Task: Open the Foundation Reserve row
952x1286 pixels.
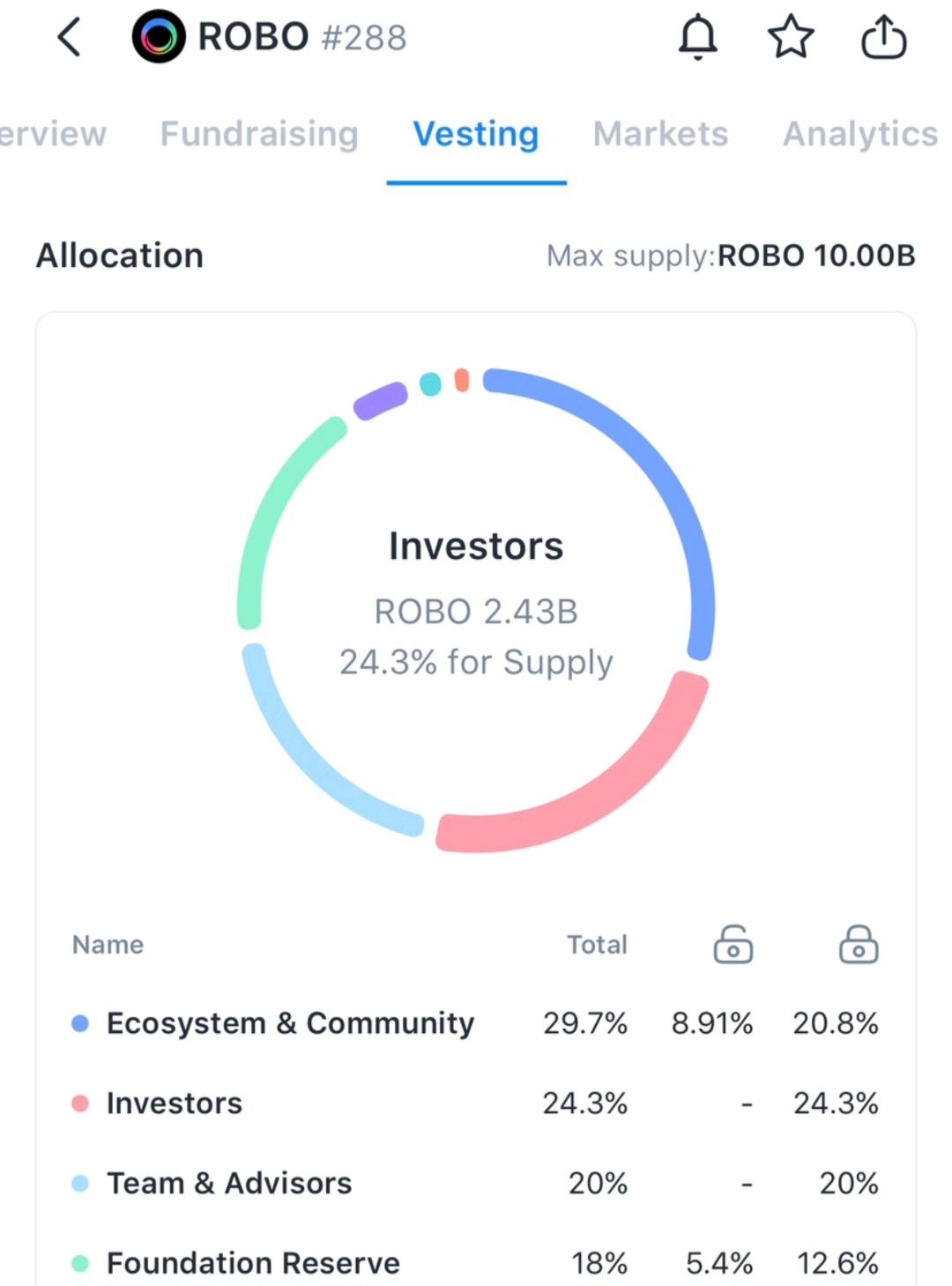Action: tap(253, 1263)
